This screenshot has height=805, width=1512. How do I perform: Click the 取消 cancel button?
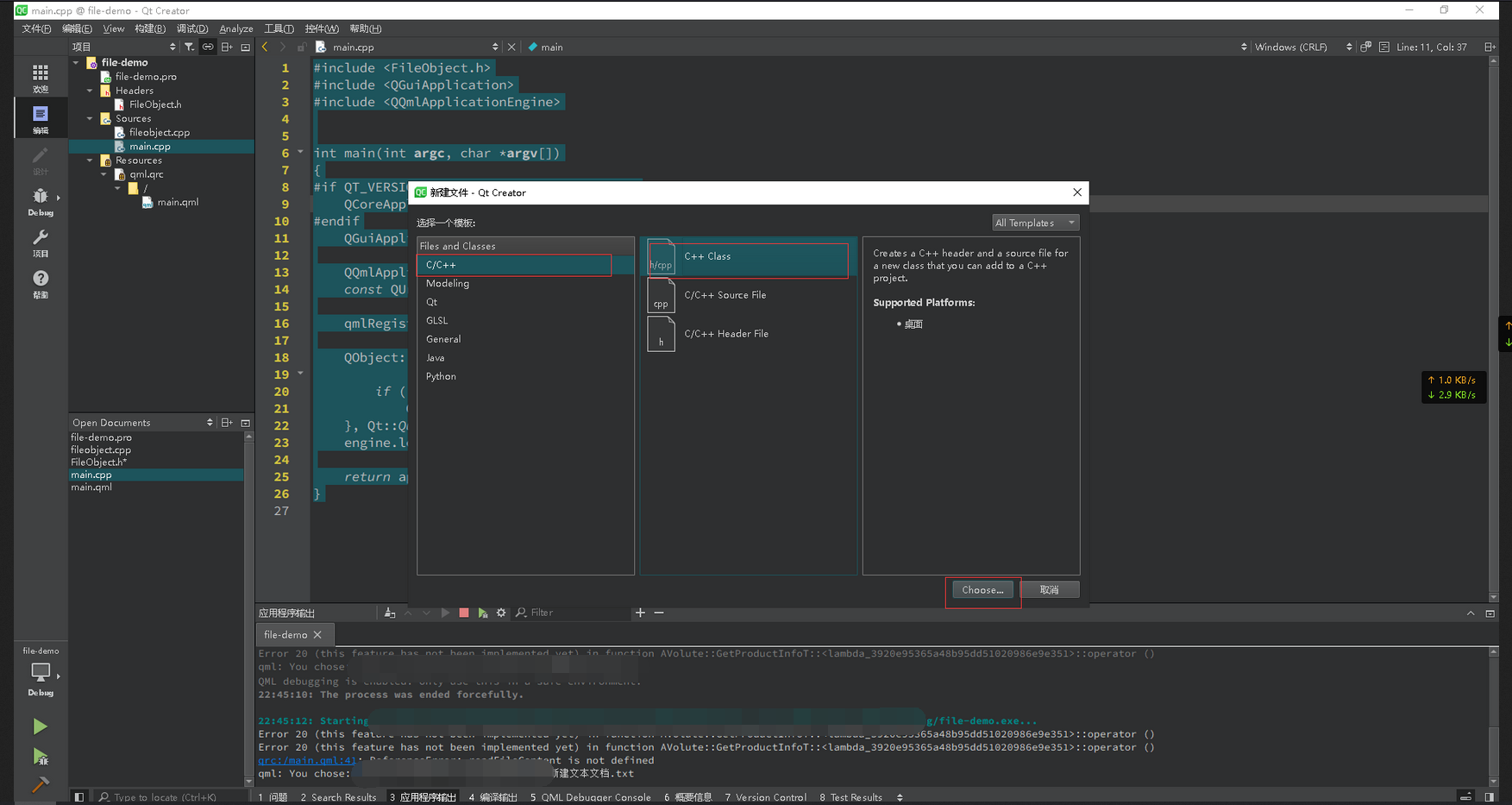tap(1050, 590)
